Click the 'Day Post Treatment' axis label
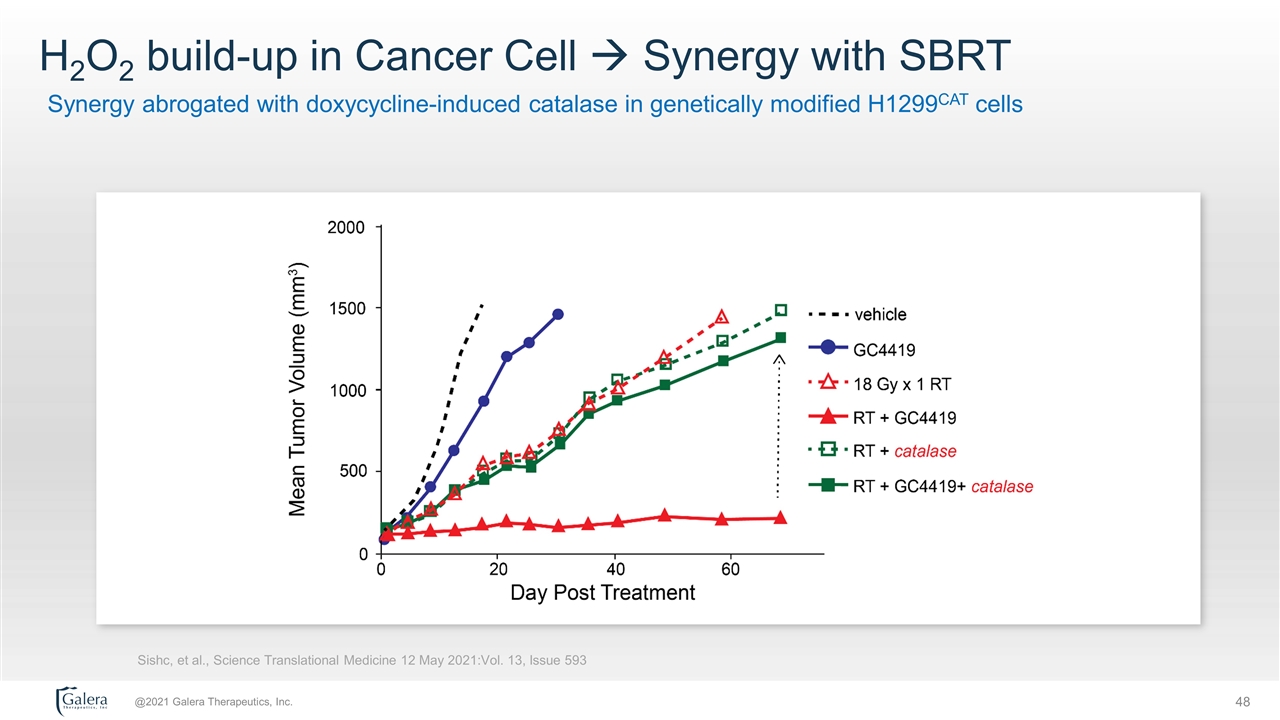 (603, 592)
